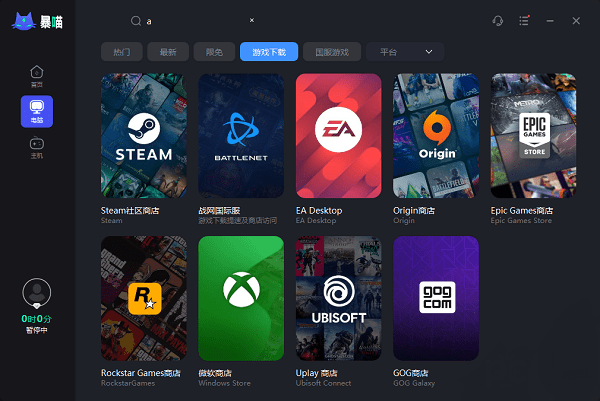Go to the home page sidebar icon

pyautogui.click(x=37, y=76)
